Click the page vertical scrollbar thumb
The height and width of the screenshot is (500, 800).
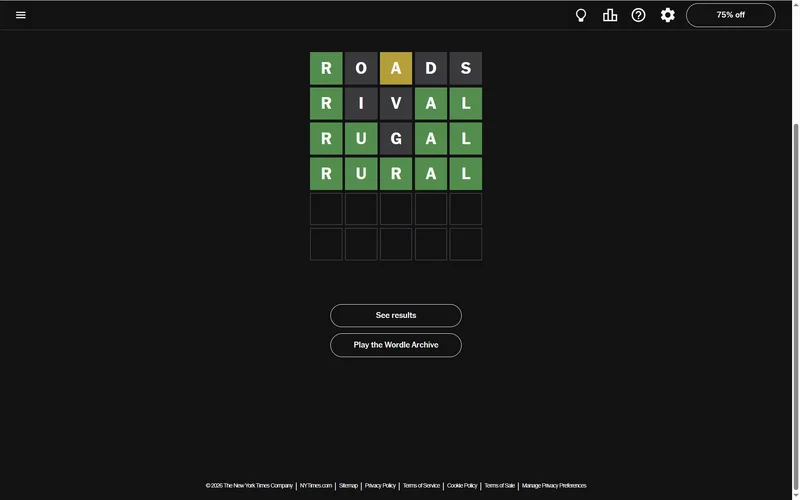coord(796,306)
